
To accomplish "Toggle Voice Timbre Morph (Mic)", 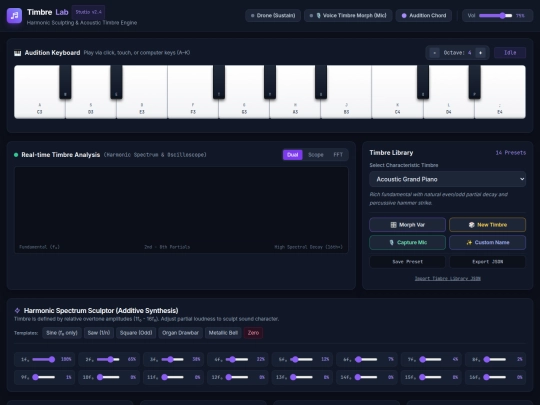I will [x=348, y=15].
